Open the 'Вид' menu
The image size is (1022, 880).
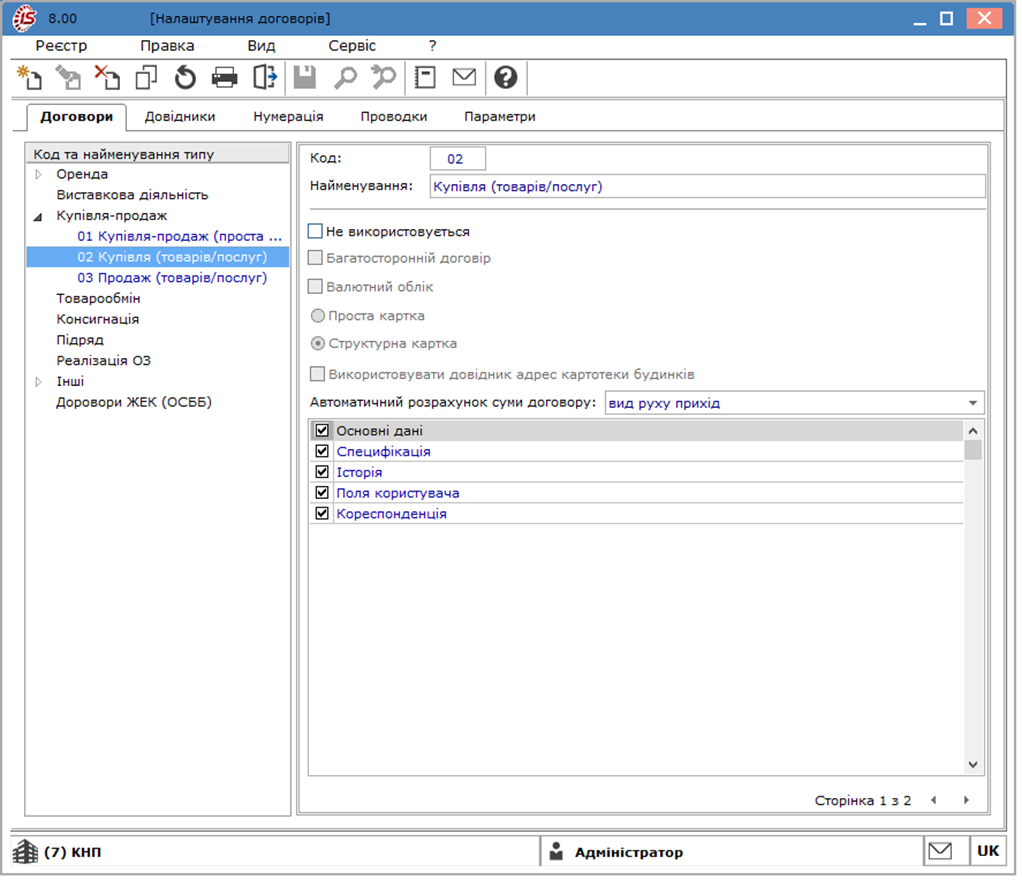(261, 46)
